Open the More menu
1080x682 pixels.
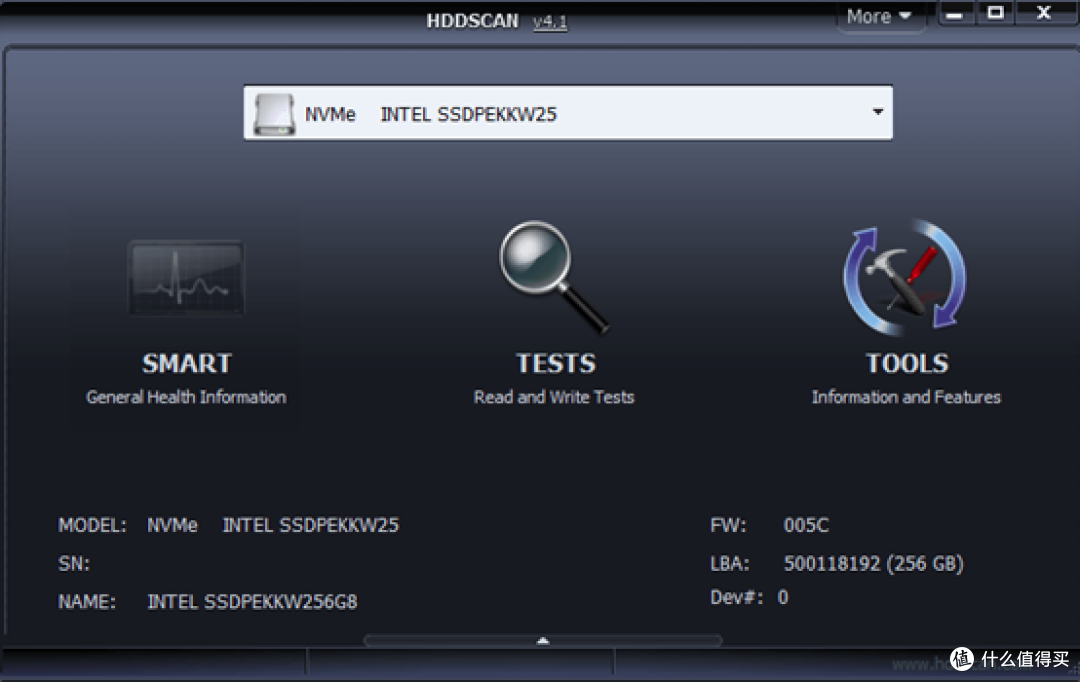pos(879,16)
